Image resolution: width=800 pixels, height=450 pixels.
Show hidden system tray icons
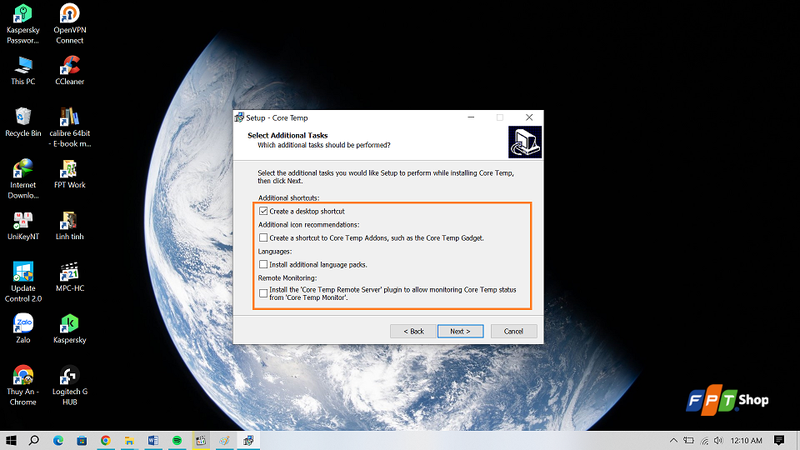pos(673,440)
